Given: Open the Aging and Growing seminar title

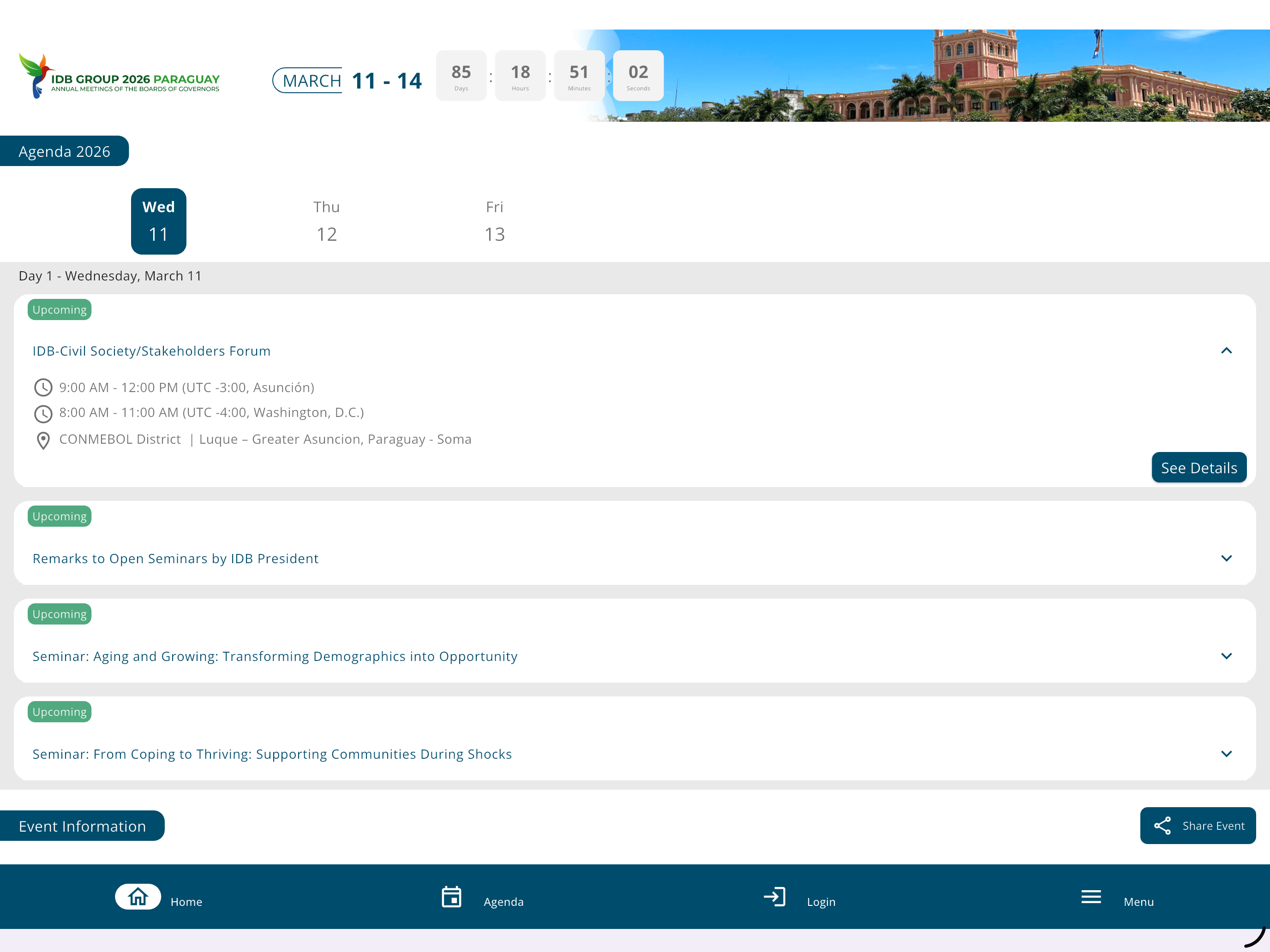Looking at the screenshot, I should tap(275, 656).
